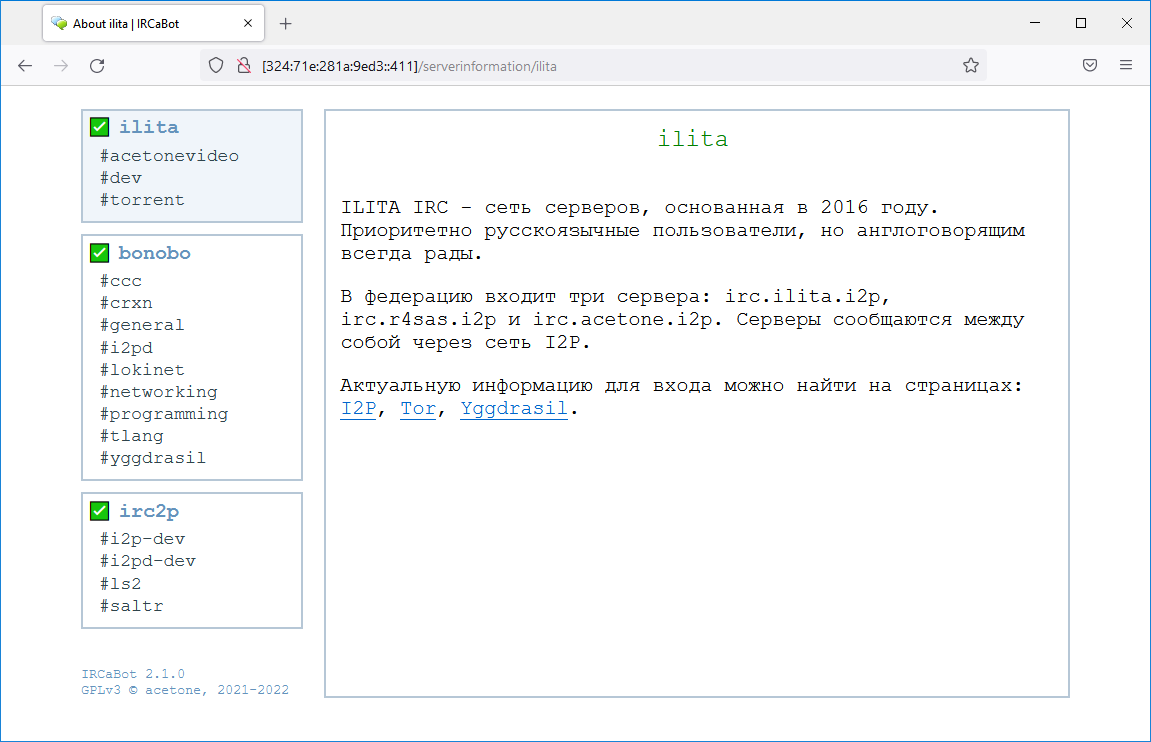
Task: Go back with the browser back arrow
Action: 25,66
